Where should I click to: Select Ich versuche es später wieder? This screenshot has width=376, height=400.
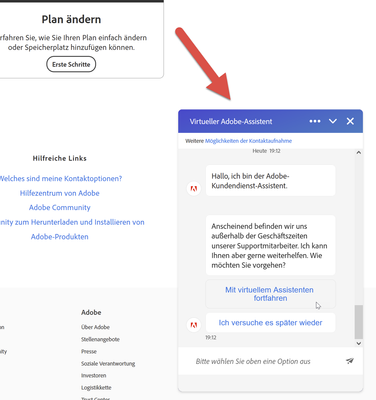(x=270, y=323)
